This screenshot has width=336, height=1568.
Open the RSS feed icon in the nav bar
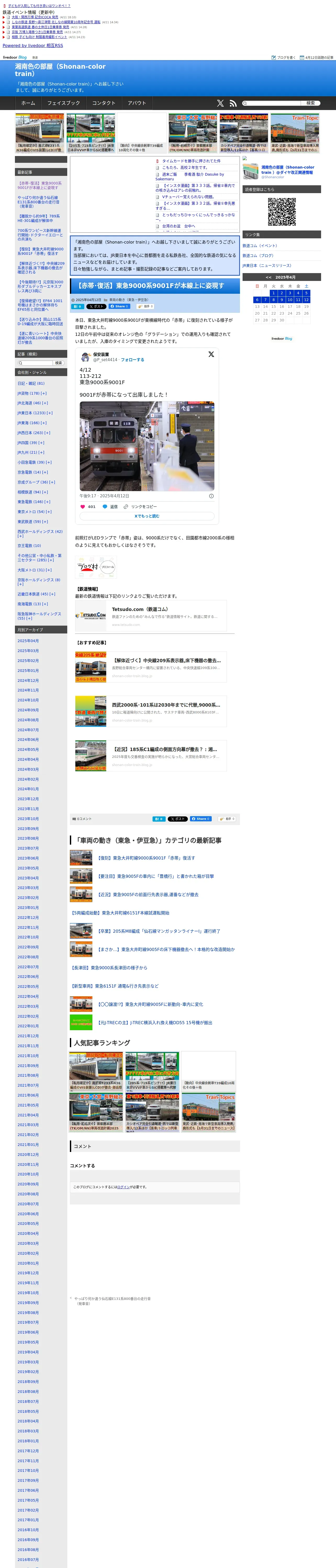click(233, 103)
